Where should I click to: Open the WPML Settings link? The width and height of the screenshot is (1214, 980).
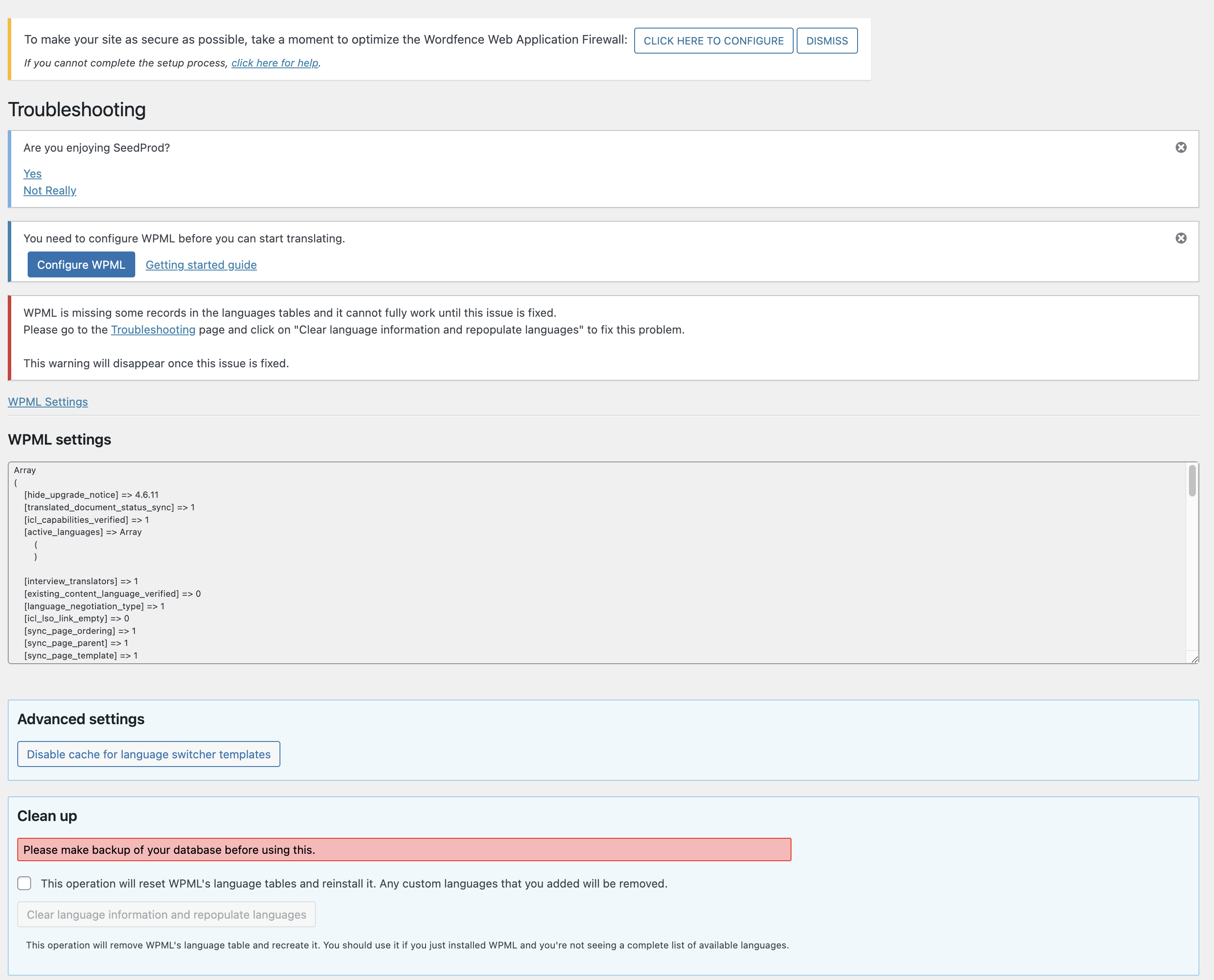point(48,402)
